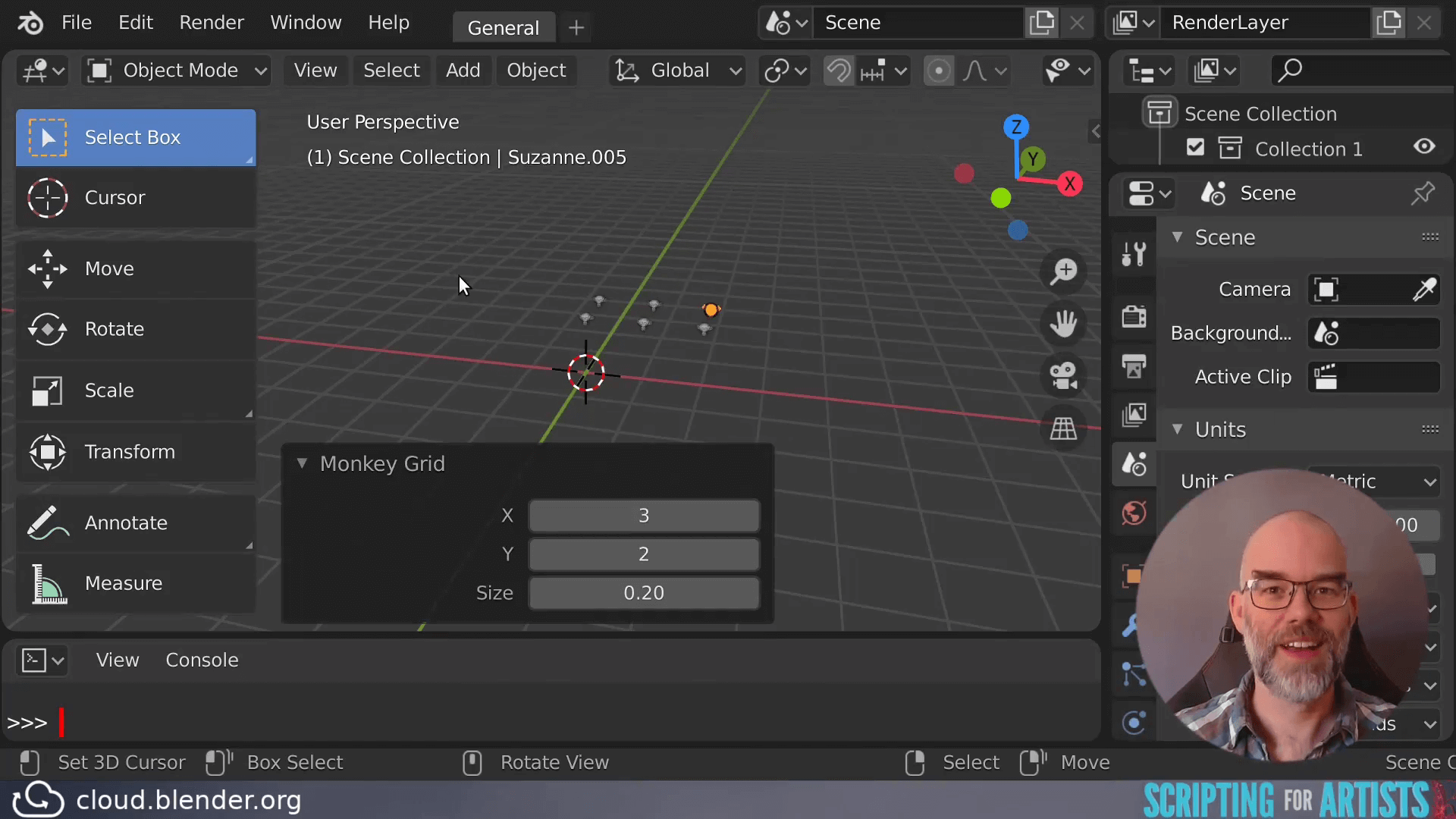This screenshot has height=819, width=1456.
Task: Collapse the Scene properties section
Action: [x=1178, y=237]
